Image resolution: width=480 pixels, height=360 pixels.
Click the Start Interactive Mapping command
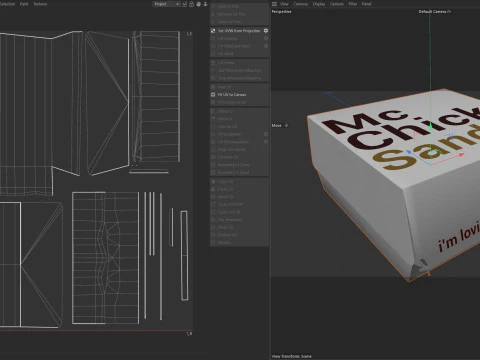coord(239,71)
